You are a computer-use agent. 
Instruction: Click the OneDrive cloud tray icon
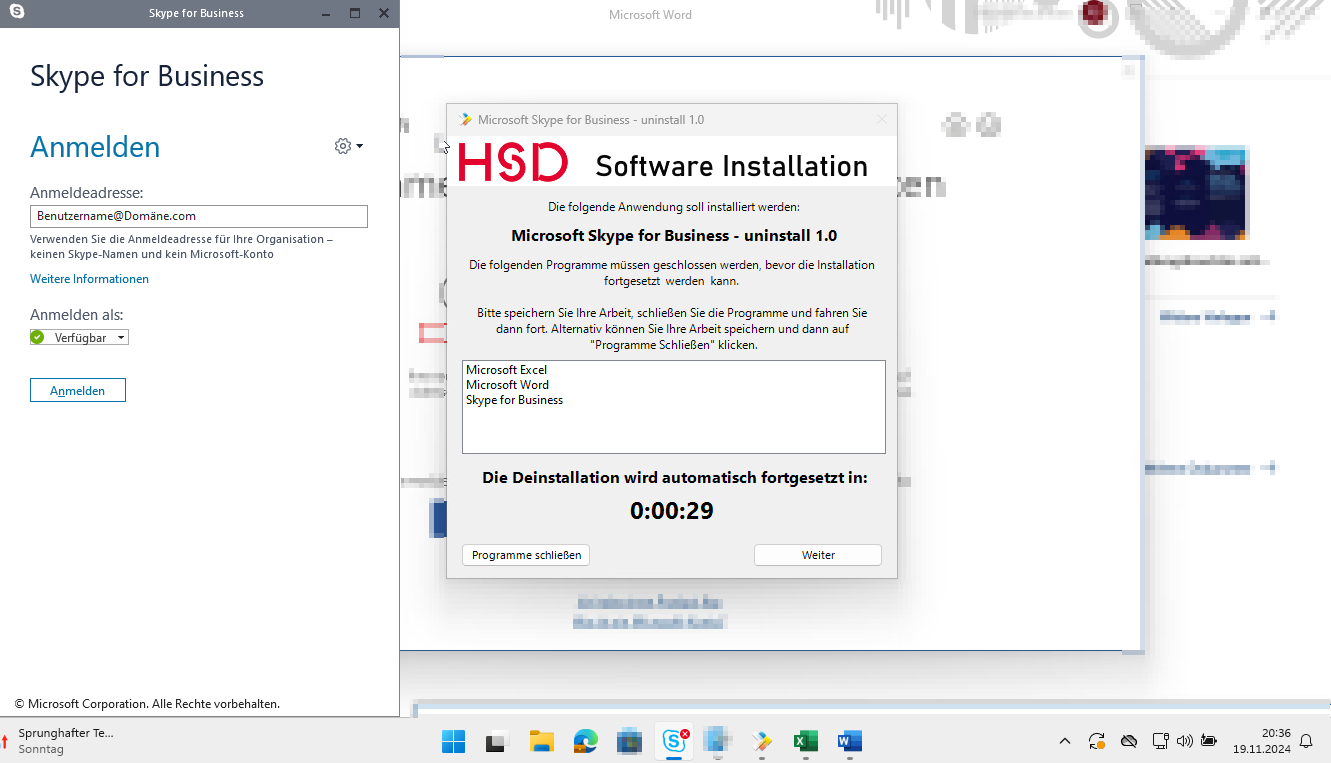[x=1129, y=742]
